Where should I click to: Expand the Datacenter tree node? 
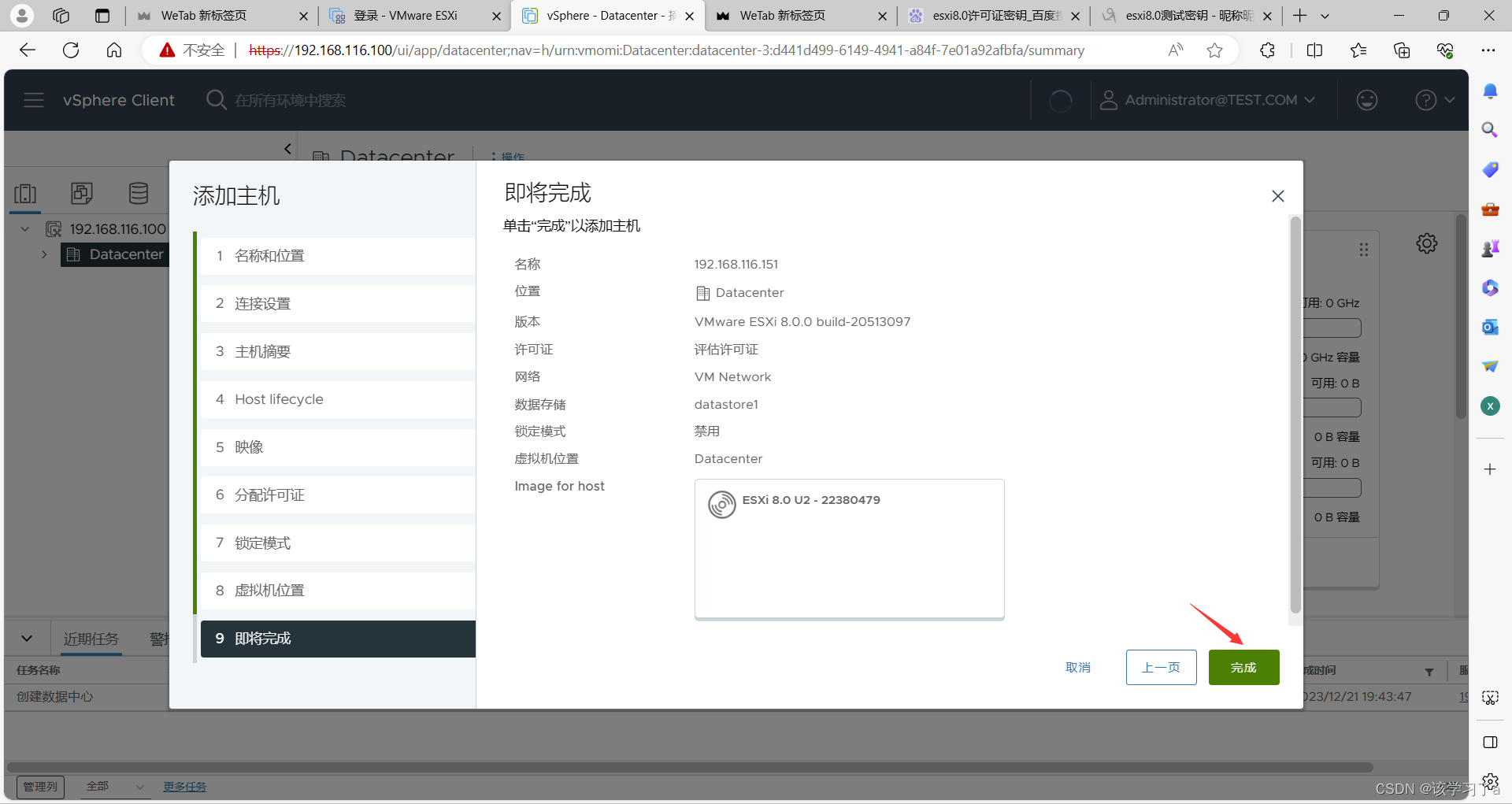[x=44, y=254]
